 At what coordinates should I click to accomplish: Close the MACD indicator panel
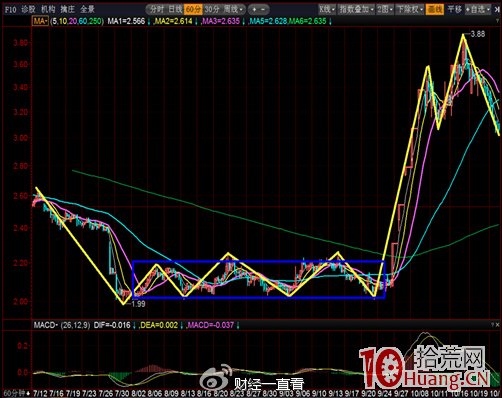pyautogui.click(x=498, y=324)
